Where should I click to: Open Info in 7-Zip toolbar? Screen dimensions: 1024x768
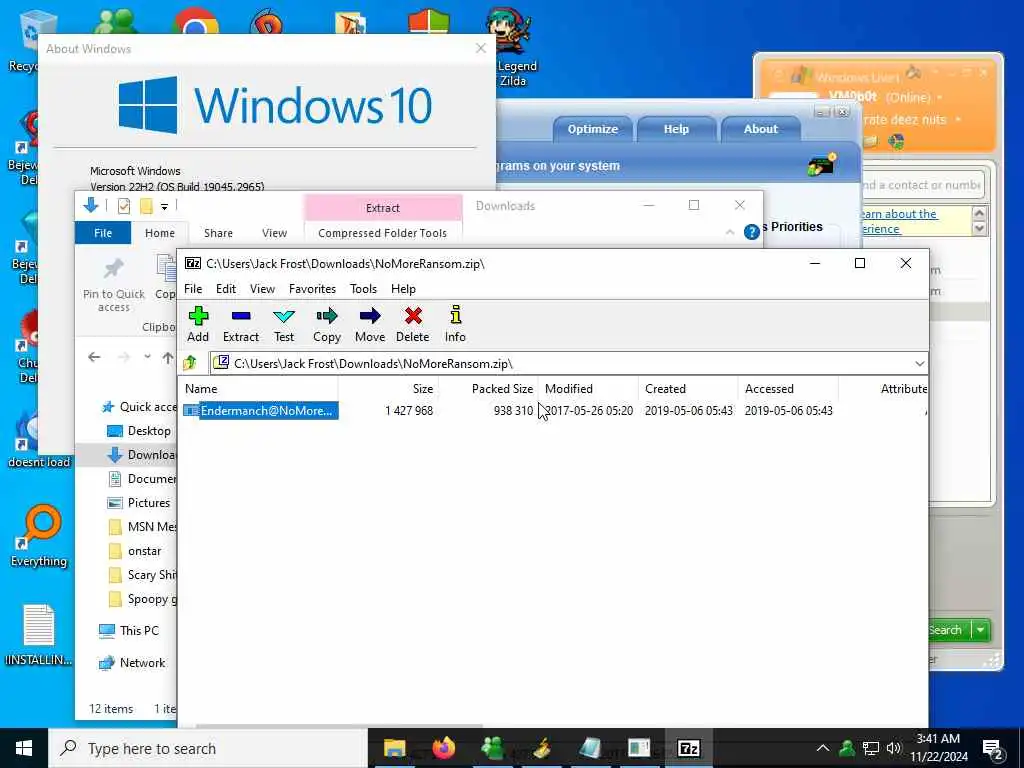[x=455, y=325]
